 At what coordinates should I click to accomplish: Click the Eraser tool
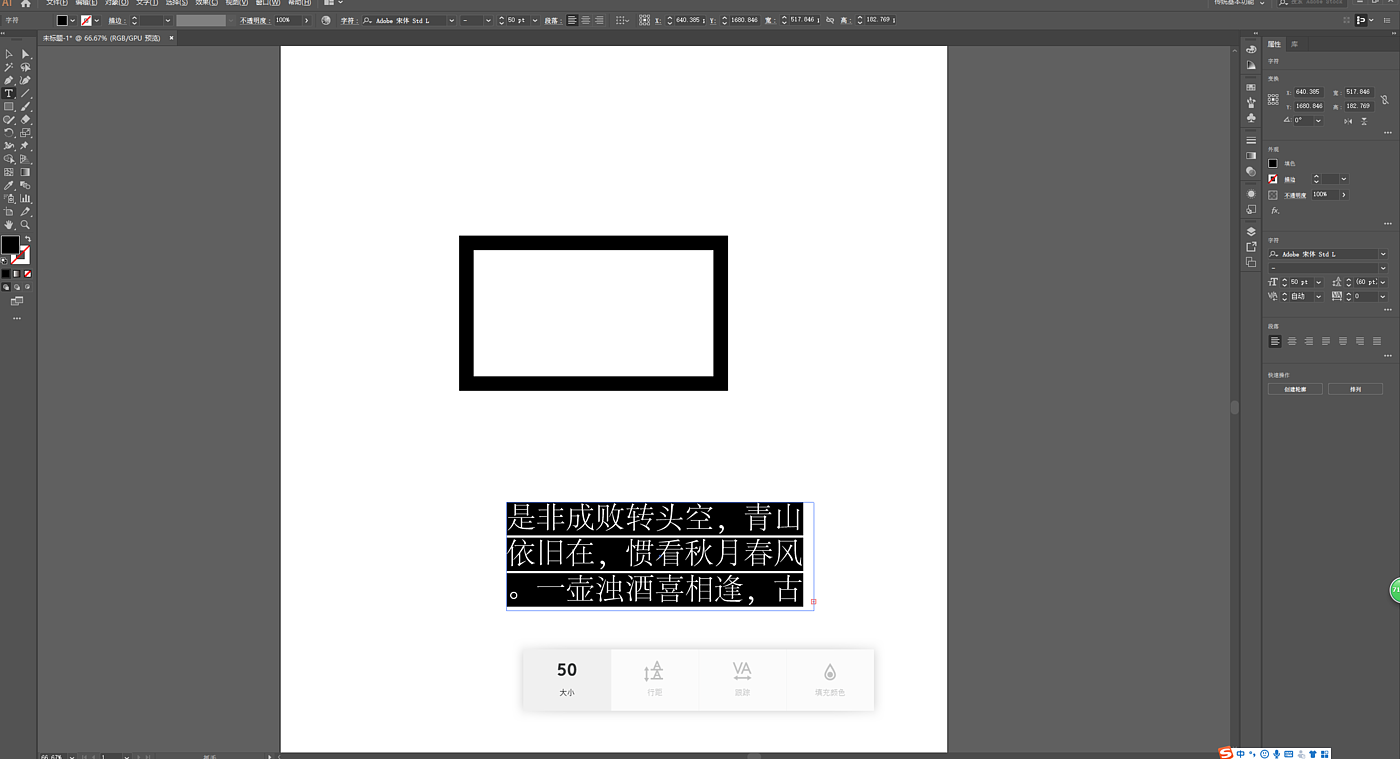click(x=26, y=119)
